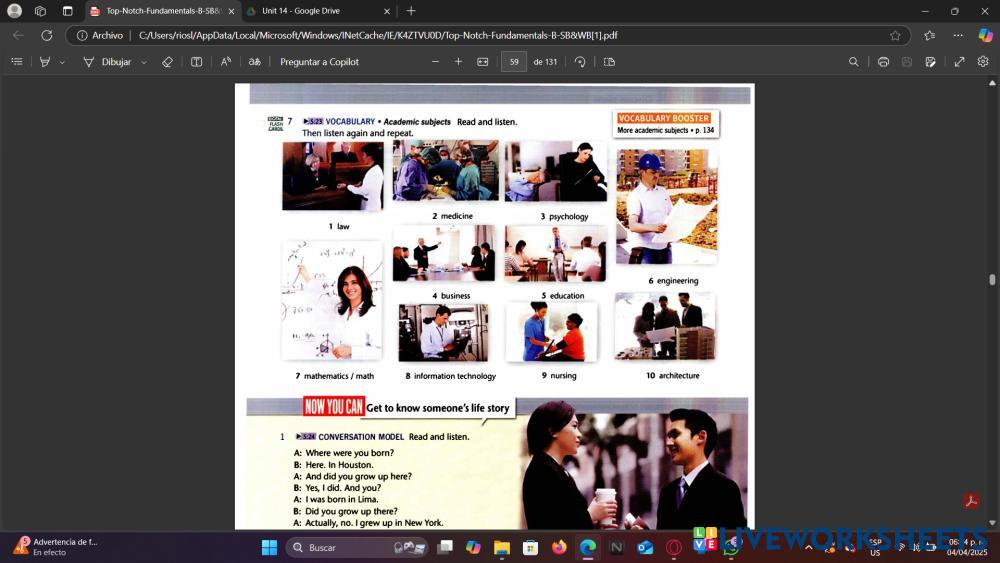Click the zoom out minus button
This screenshot has width=1000, height=563.
click(x=435, y=62)
